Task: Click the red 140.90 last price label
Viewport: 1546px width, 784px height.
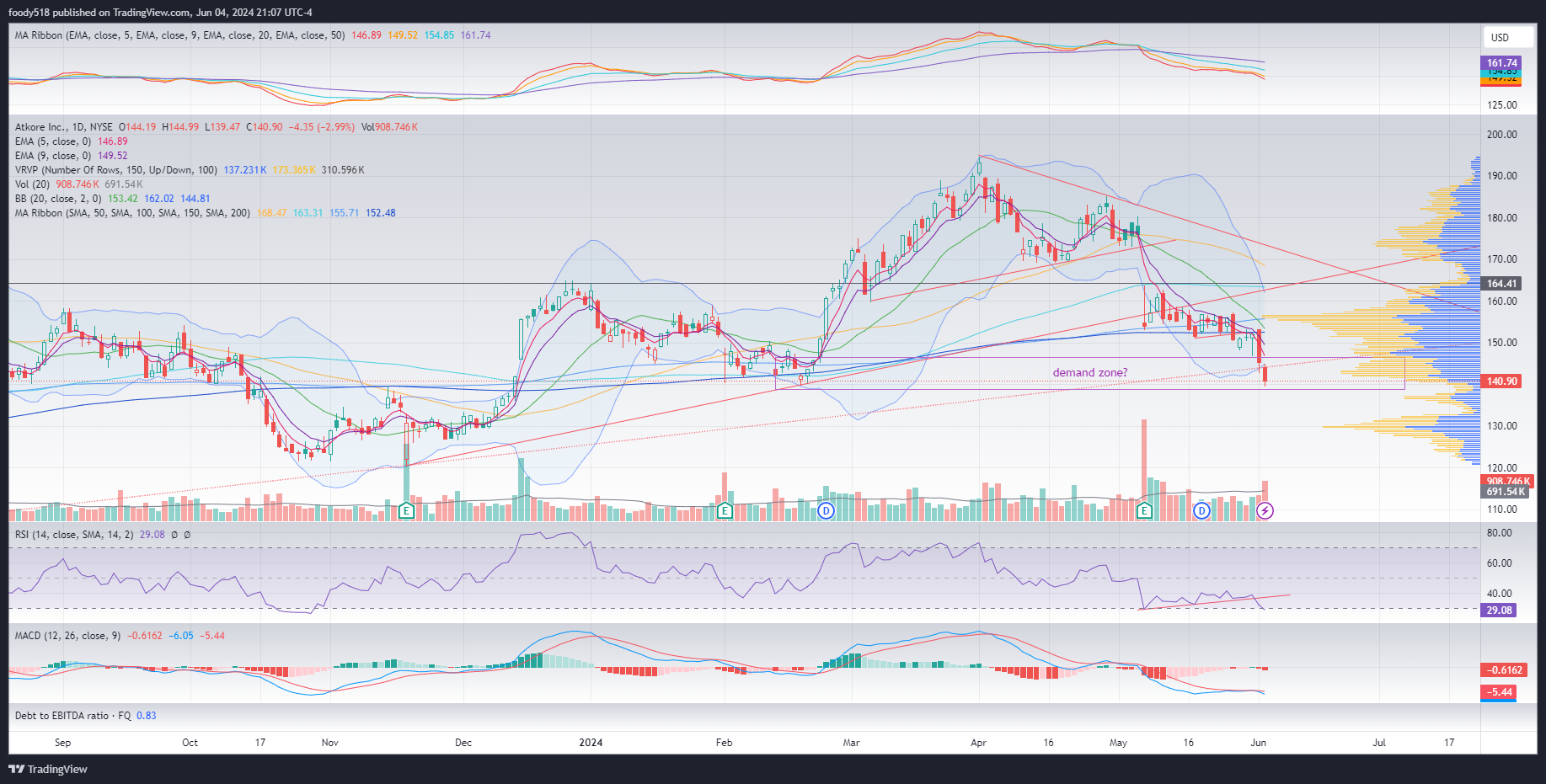Action: tap(1501, 381)
